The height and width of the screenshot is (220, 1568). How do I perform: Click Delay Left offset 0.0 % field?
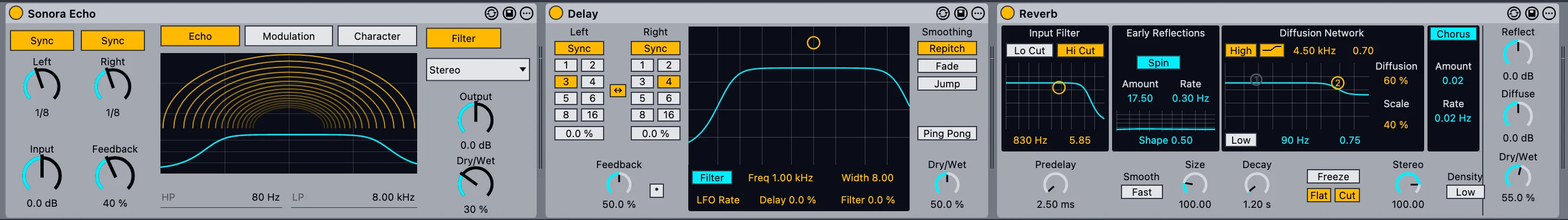[x=579, y=133]
